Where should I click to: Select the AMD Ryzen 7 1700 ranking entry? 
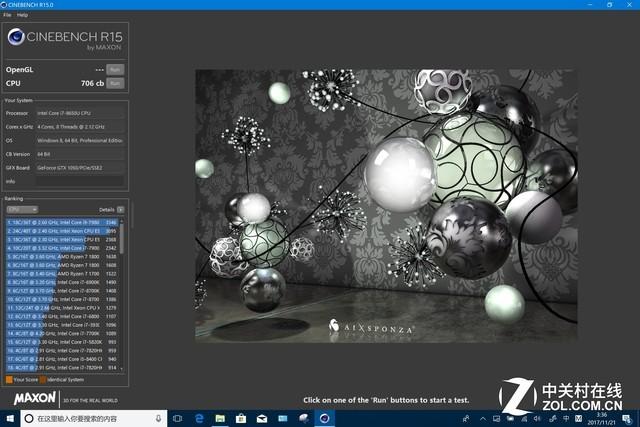click(60, 273)
